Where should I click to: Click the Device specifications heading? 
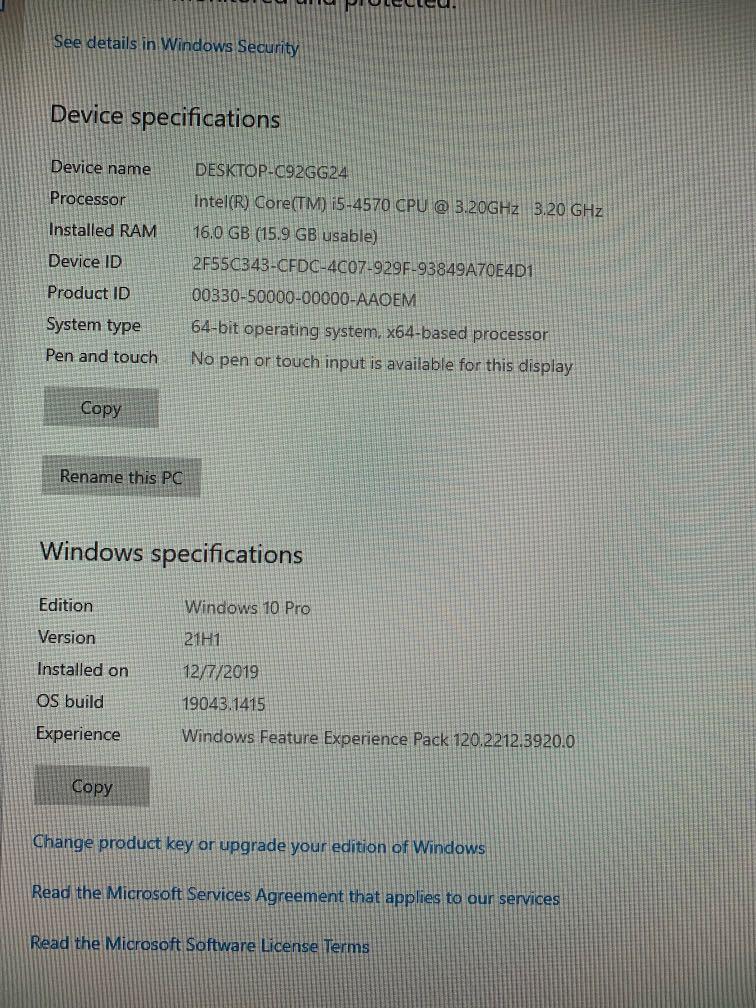(x=165, y=117)
